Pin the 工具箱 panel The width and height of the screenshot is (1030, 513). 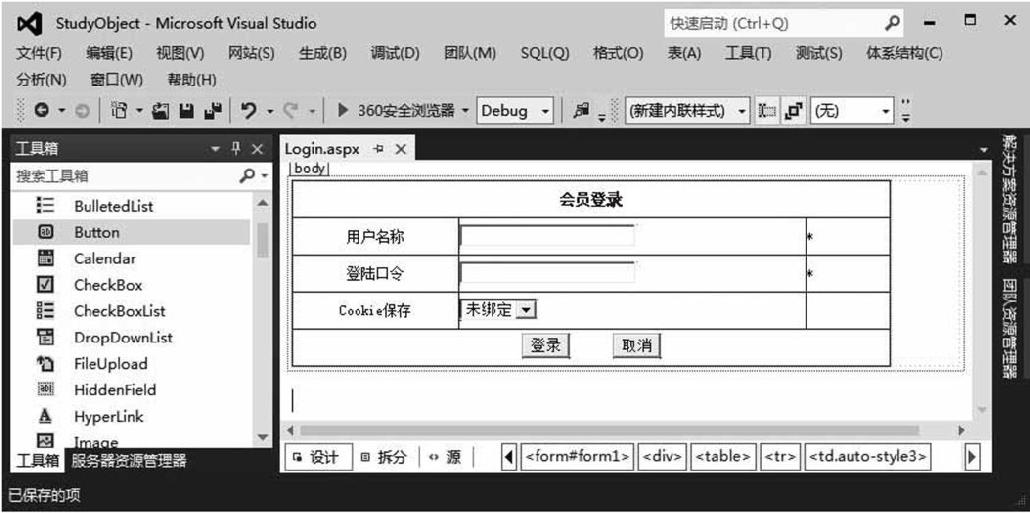(236, 149)
